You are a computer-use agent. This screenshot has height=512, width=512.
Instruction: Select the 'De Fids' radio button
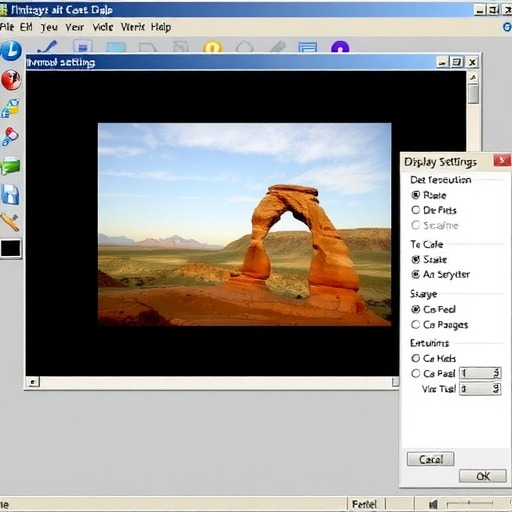tap(415, 210)
